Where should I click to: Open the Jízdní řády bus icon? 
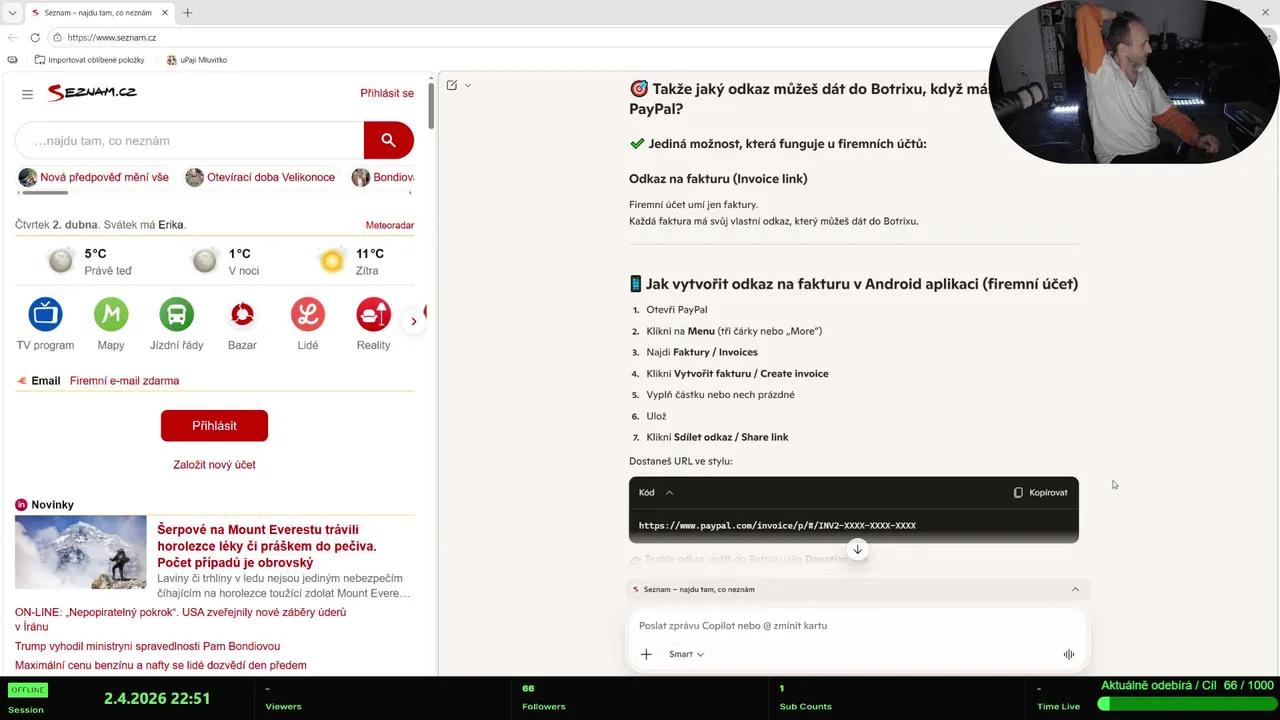click(x=177, y=314)
